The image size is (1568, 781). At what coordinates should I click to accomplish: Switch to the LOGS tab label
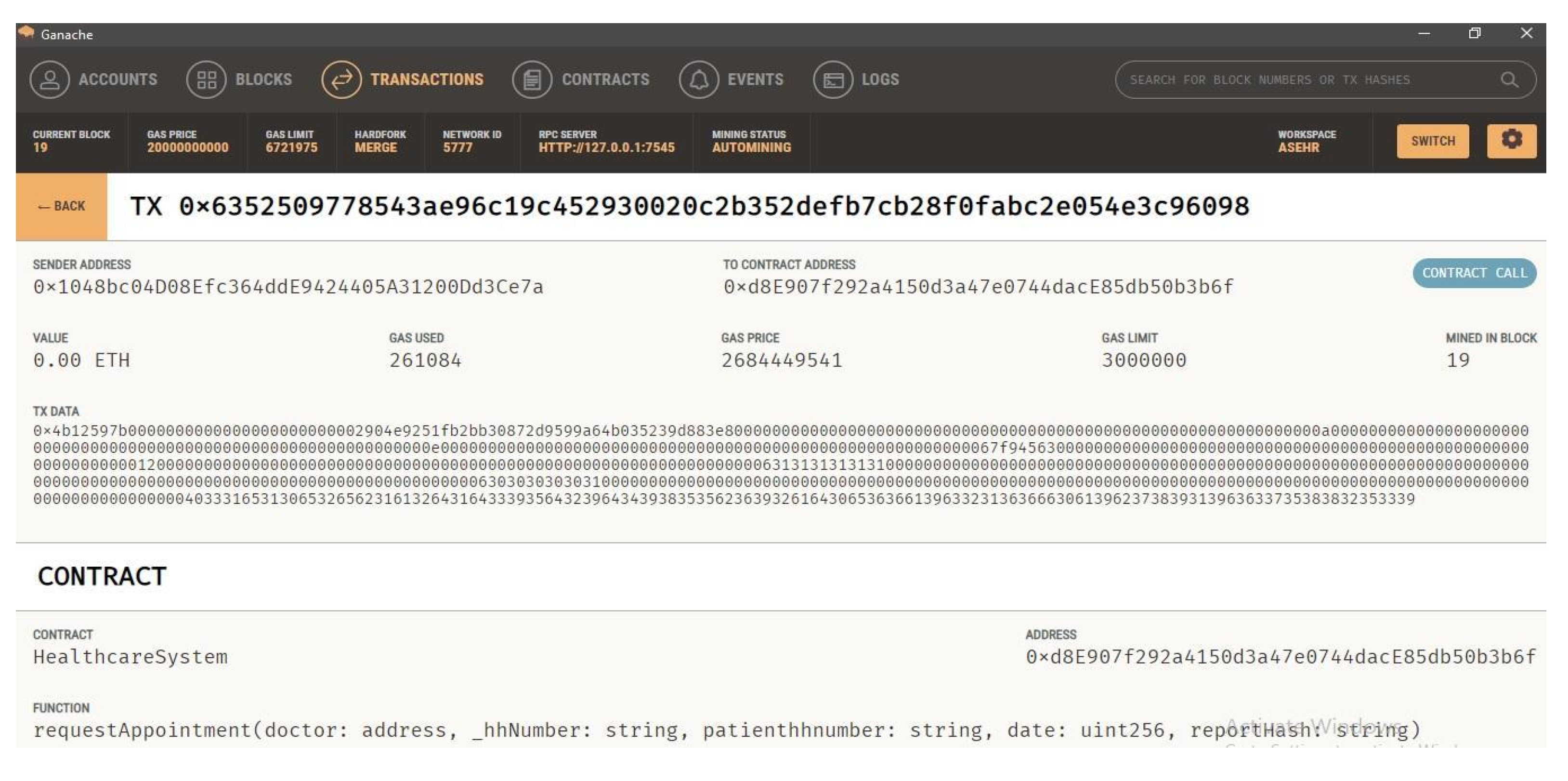(x=880, y=80)
